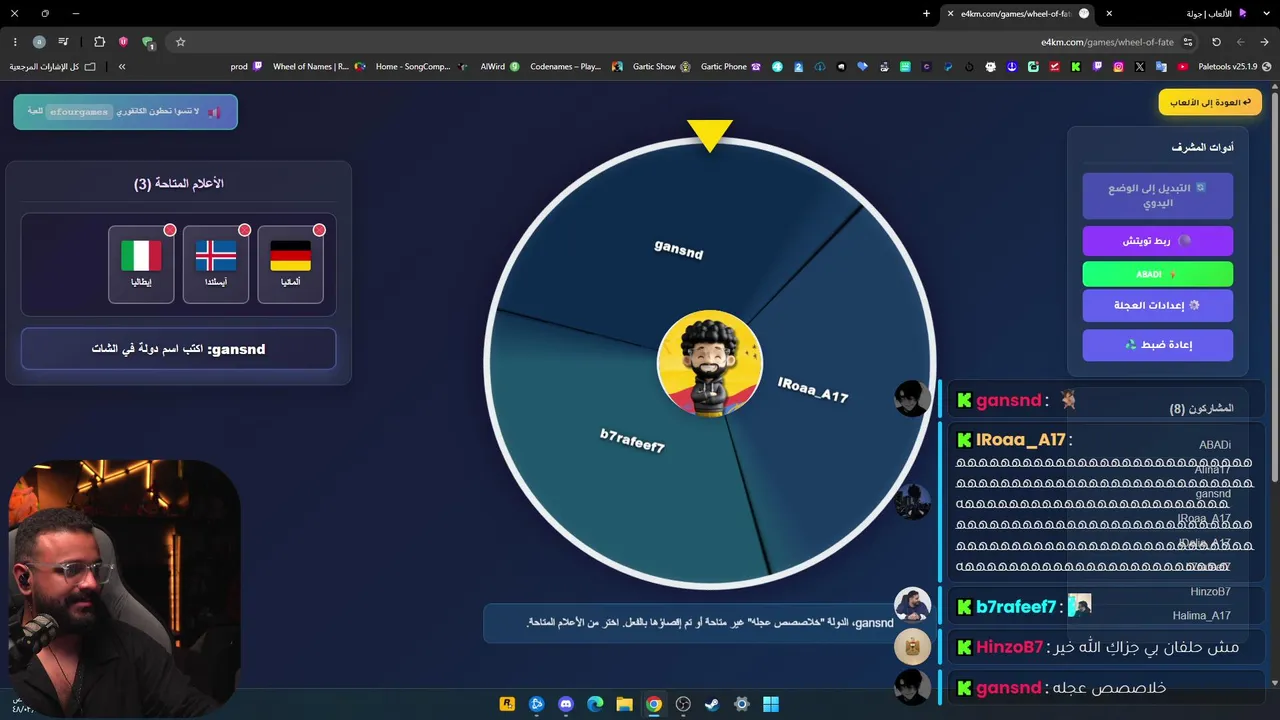Open the كل الإشارات المرجعية bookmarks folder
1280x720 pixels.
tap(53, 67)
